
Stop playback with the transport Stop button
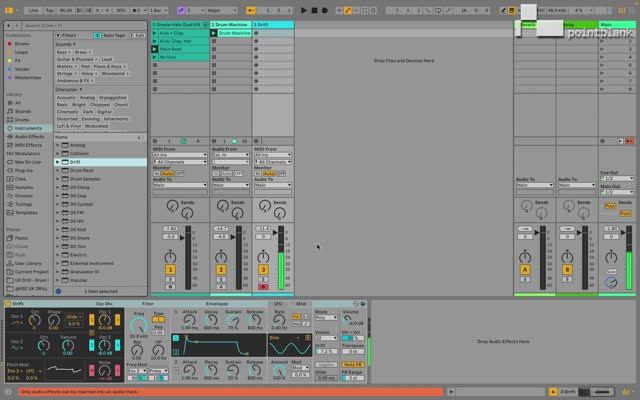(x=314, y=10)
